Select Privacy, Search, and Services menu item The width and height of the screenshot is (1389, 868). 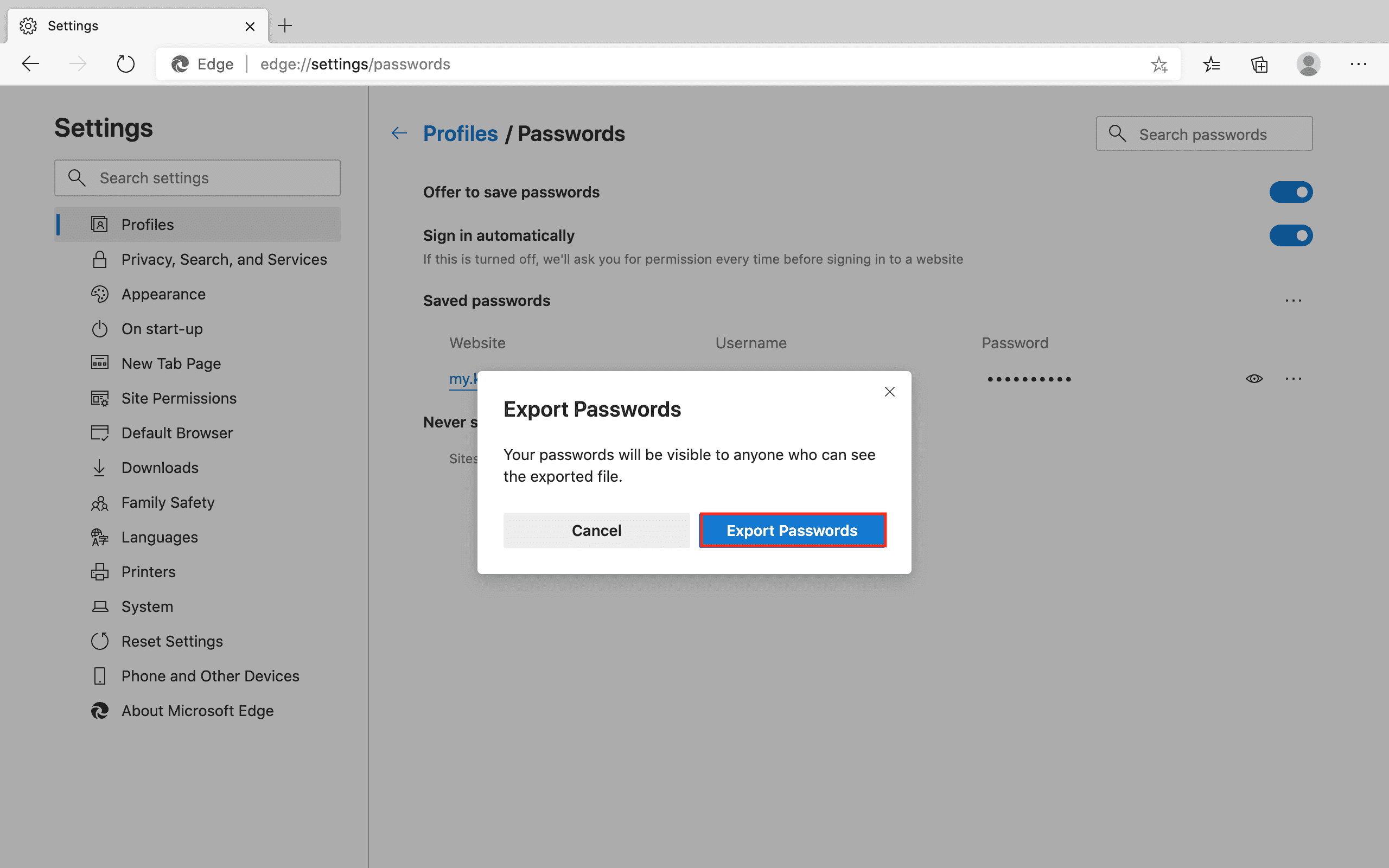coord(224,259)
